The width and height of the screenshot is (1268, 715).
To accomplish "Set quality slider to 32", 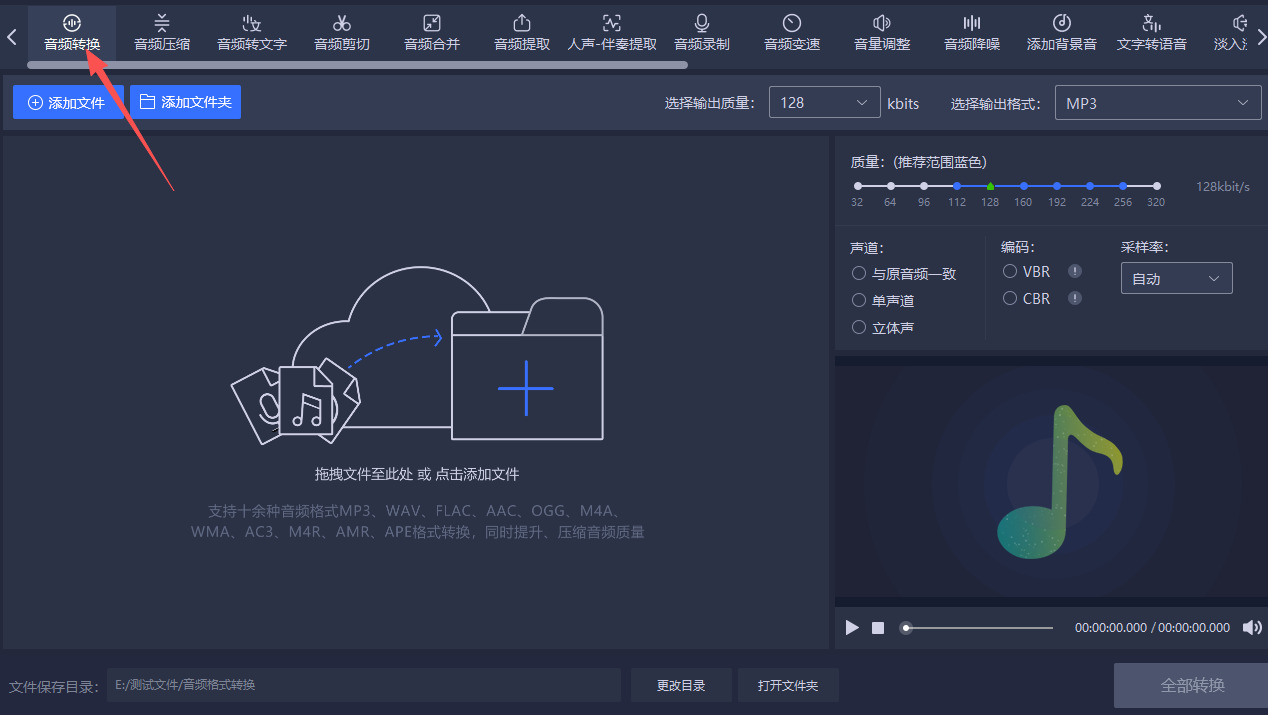I will [857, 186].
